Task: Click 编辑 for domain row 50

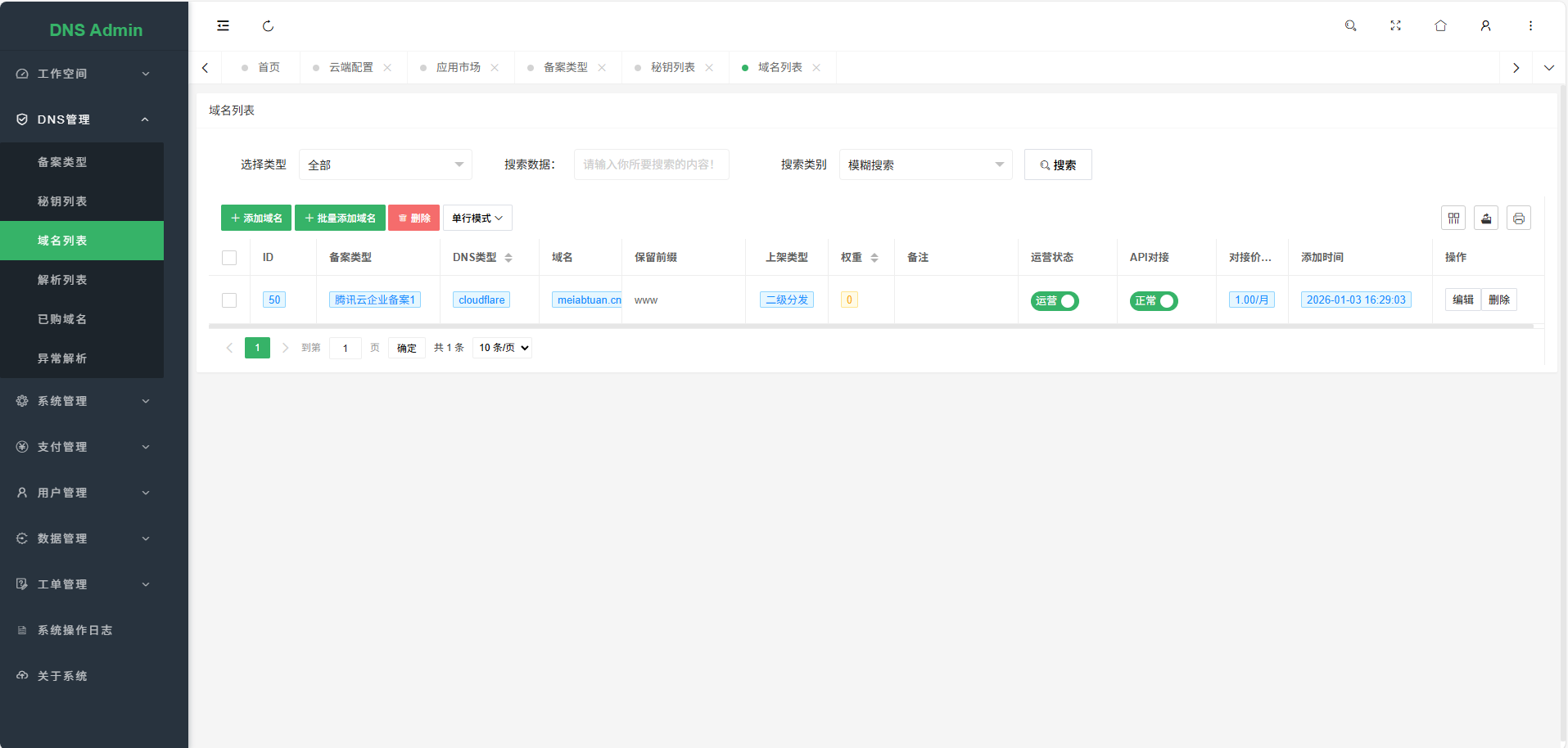Action: 1462,300
